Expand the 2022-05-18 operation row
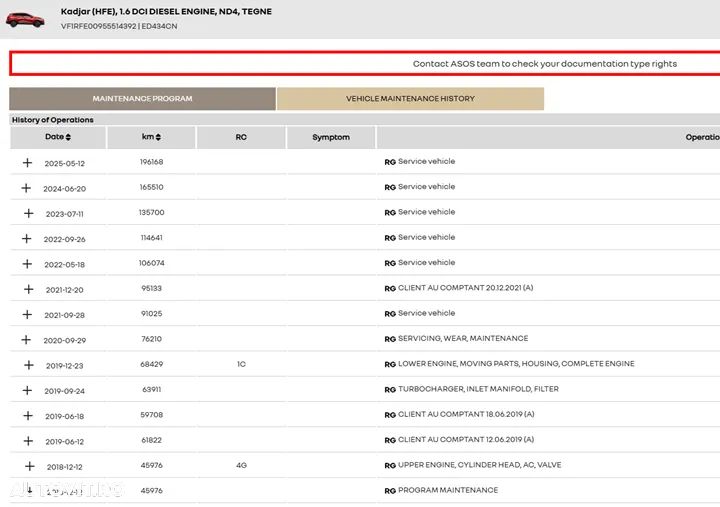 pyautogui.click(x=28, y=264)
